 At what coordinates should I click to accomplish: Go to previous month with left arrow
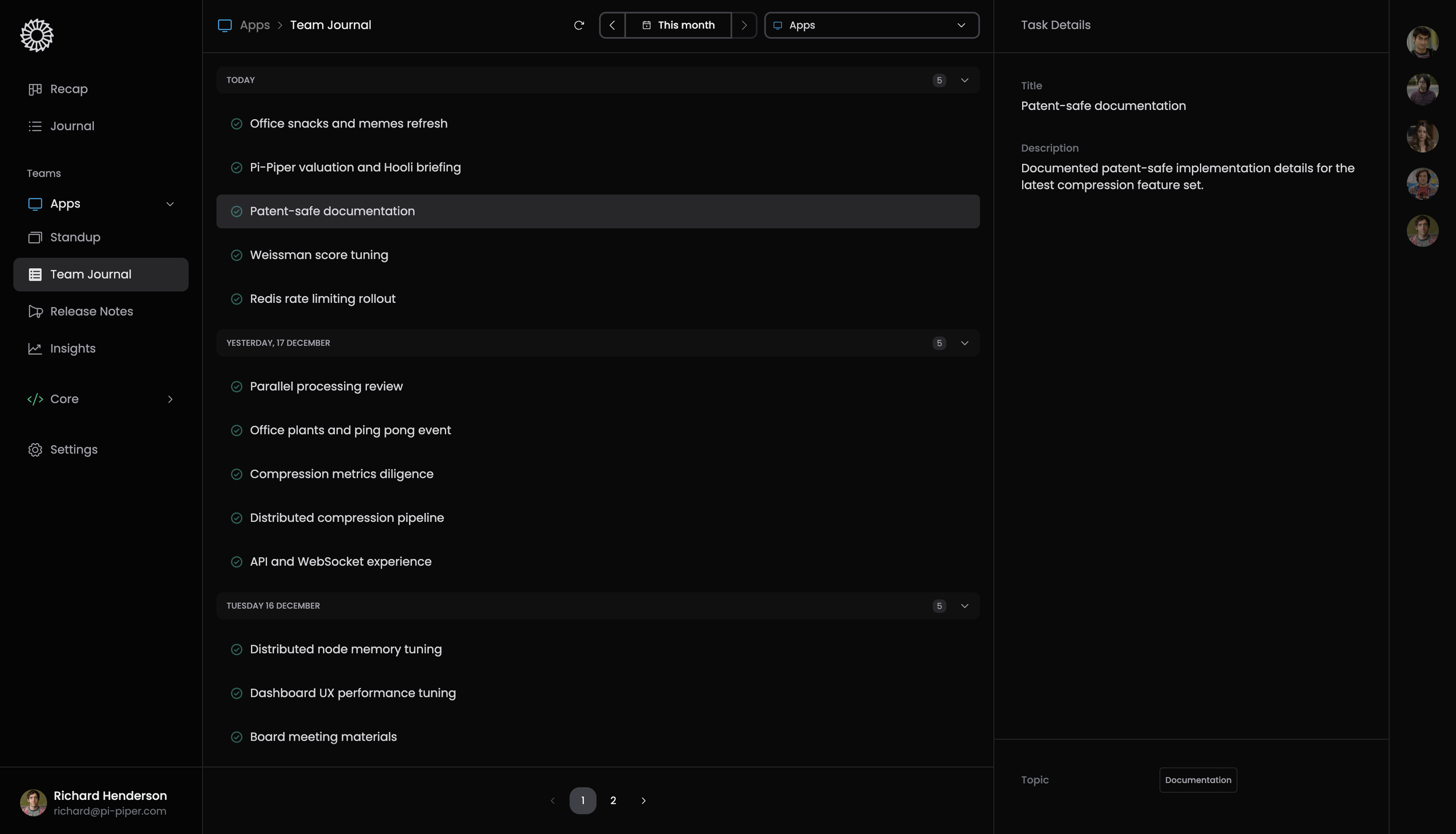pos(612,25)
